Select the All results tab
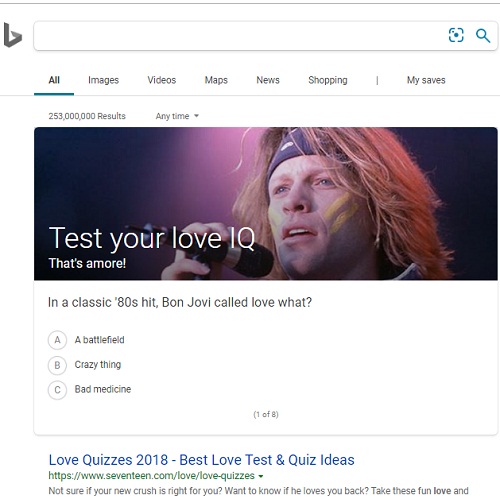 pyautogui.click(x=54, y=80)
